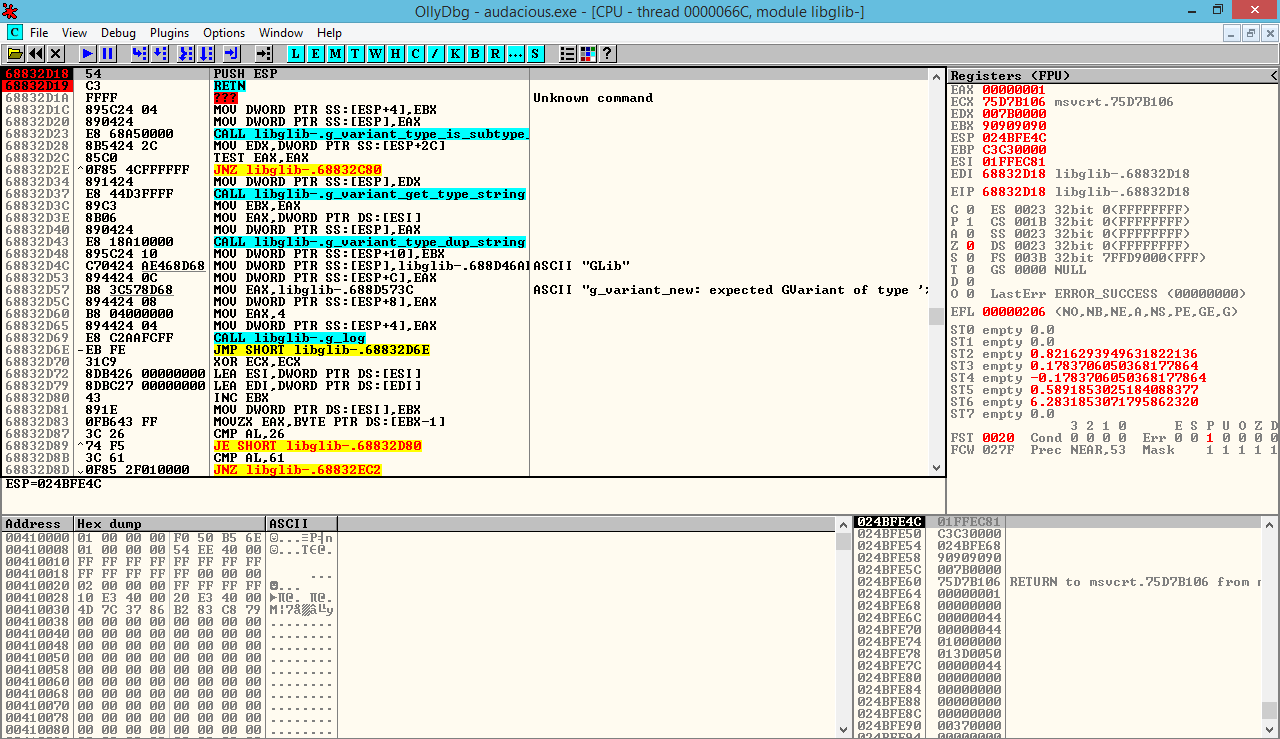
Task: Click the Step over icon
Action: pyautogui.click(x=160, y=53)
